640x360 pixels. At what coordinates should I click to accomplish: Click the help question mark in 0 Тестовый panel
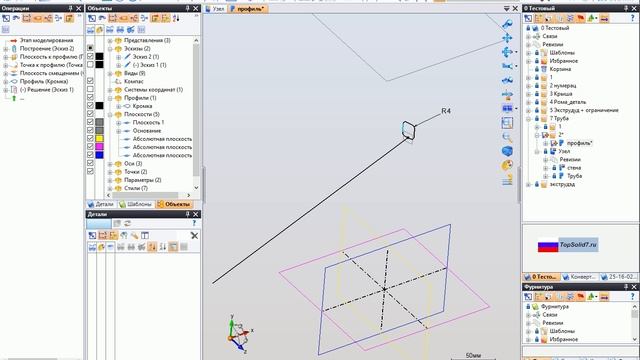coord(632,18)
